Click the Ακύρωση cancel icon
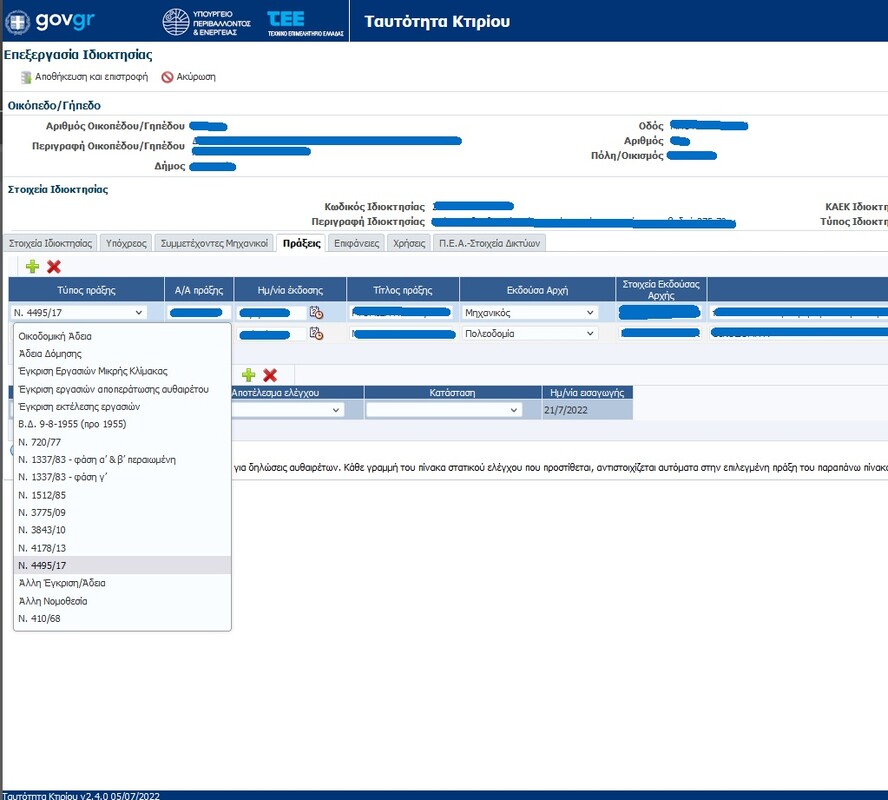Viewport: 888px width, 800px height. pyautogui.click(x=167, y=76)
